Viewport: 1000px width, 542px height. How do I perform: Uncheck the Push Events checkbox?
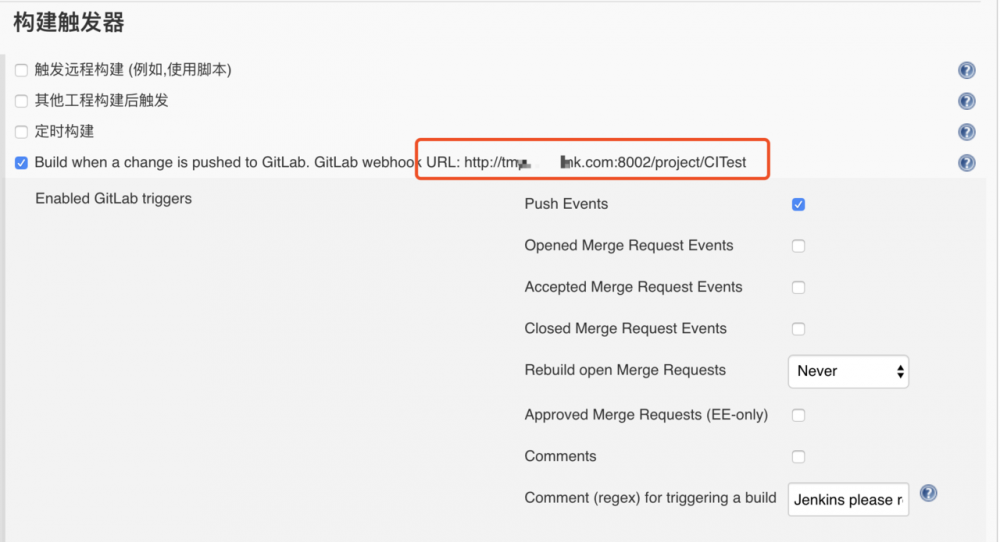click(798, 204)
